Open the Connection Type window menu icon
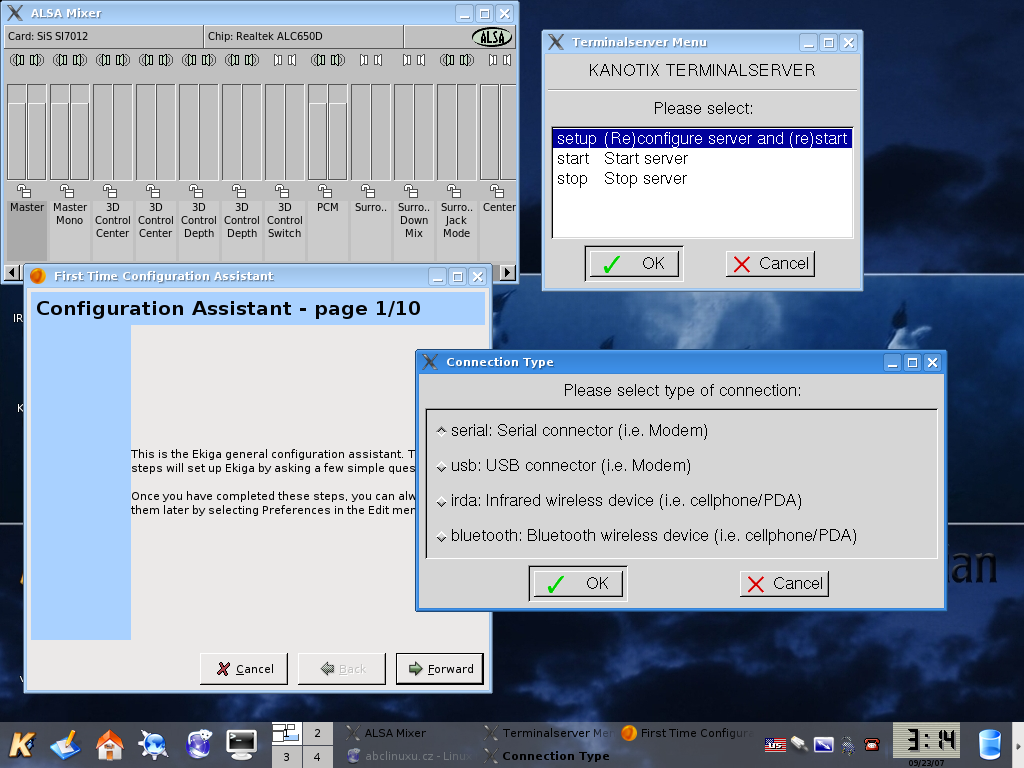 430,362
